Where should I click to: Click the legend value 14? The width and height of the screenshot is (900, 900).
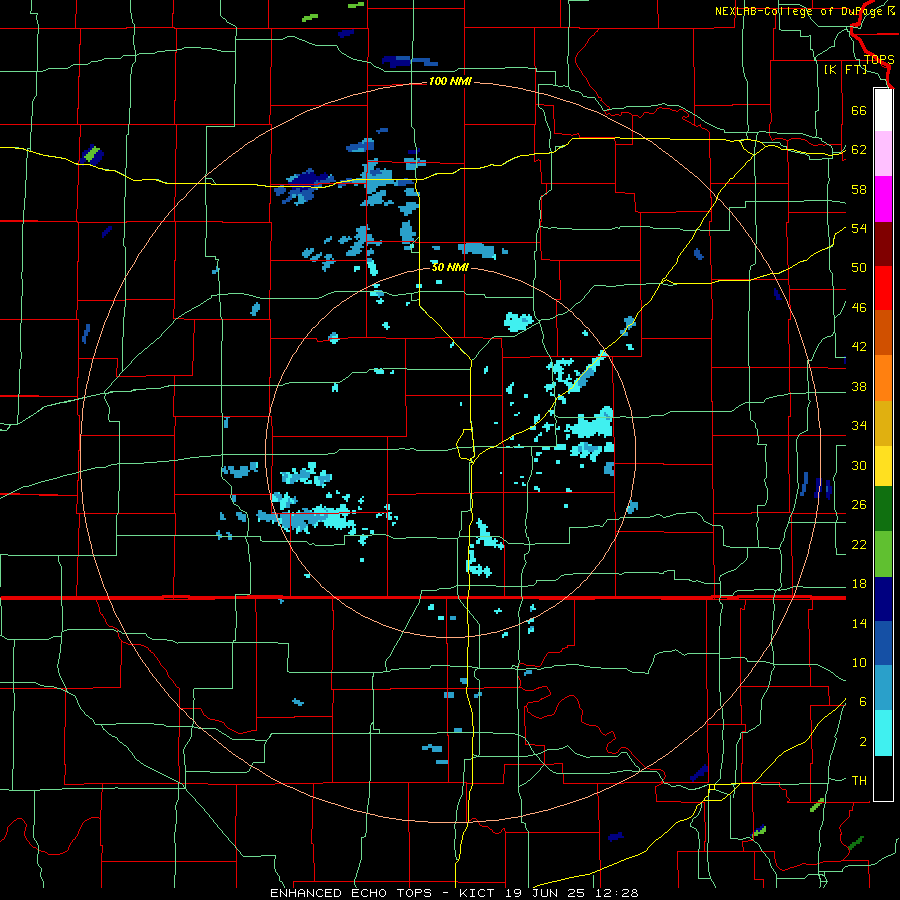859,623
